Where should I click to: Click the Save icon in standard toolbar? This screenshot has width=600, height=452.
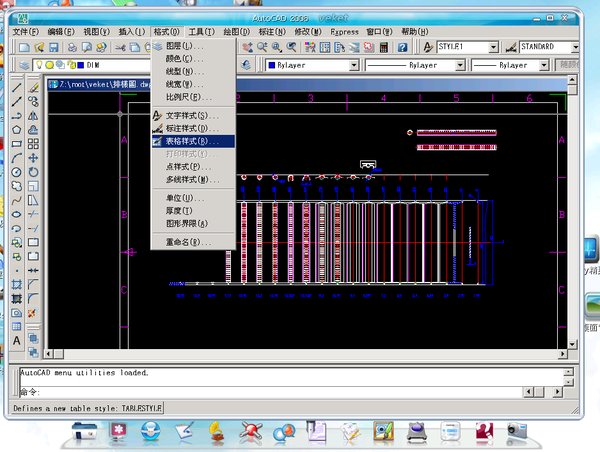tap(53, 47)
